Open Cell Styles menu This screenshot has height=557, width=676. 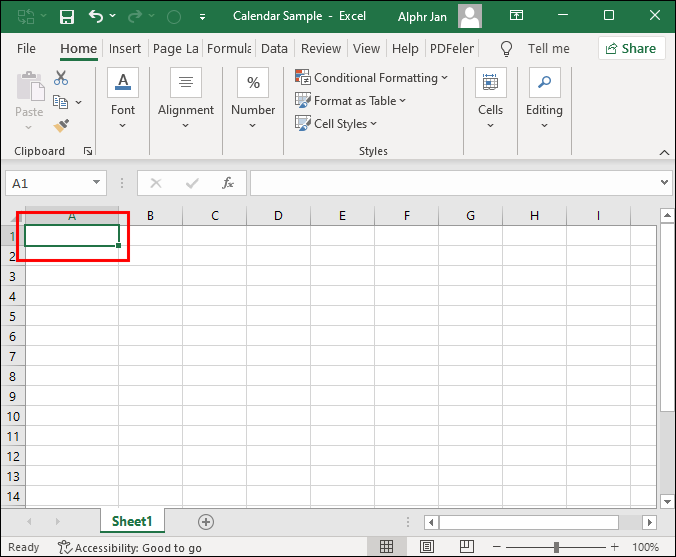[x=336, y=124]
